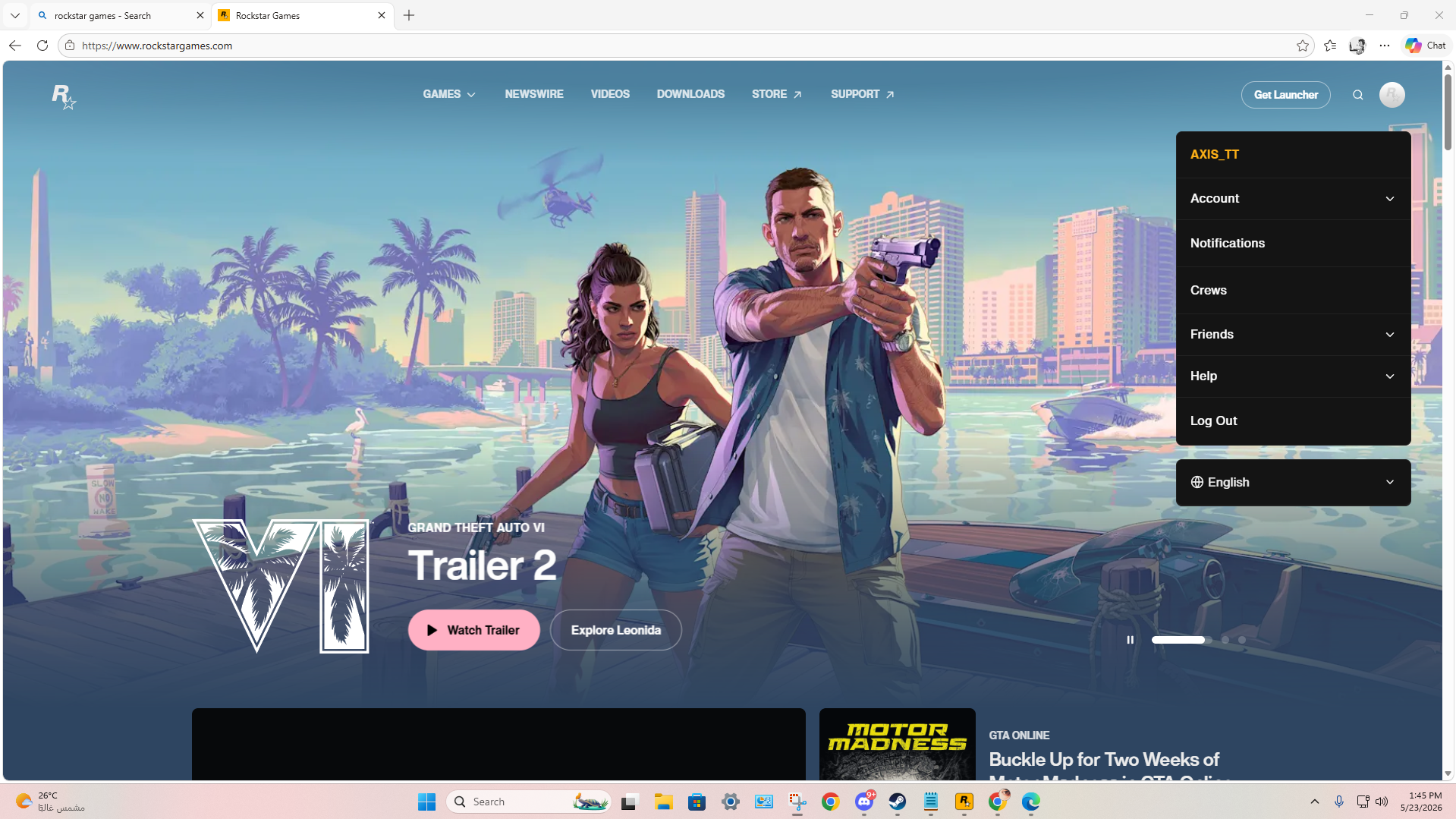Close the Rockstar Games tab

pos(382,15)
